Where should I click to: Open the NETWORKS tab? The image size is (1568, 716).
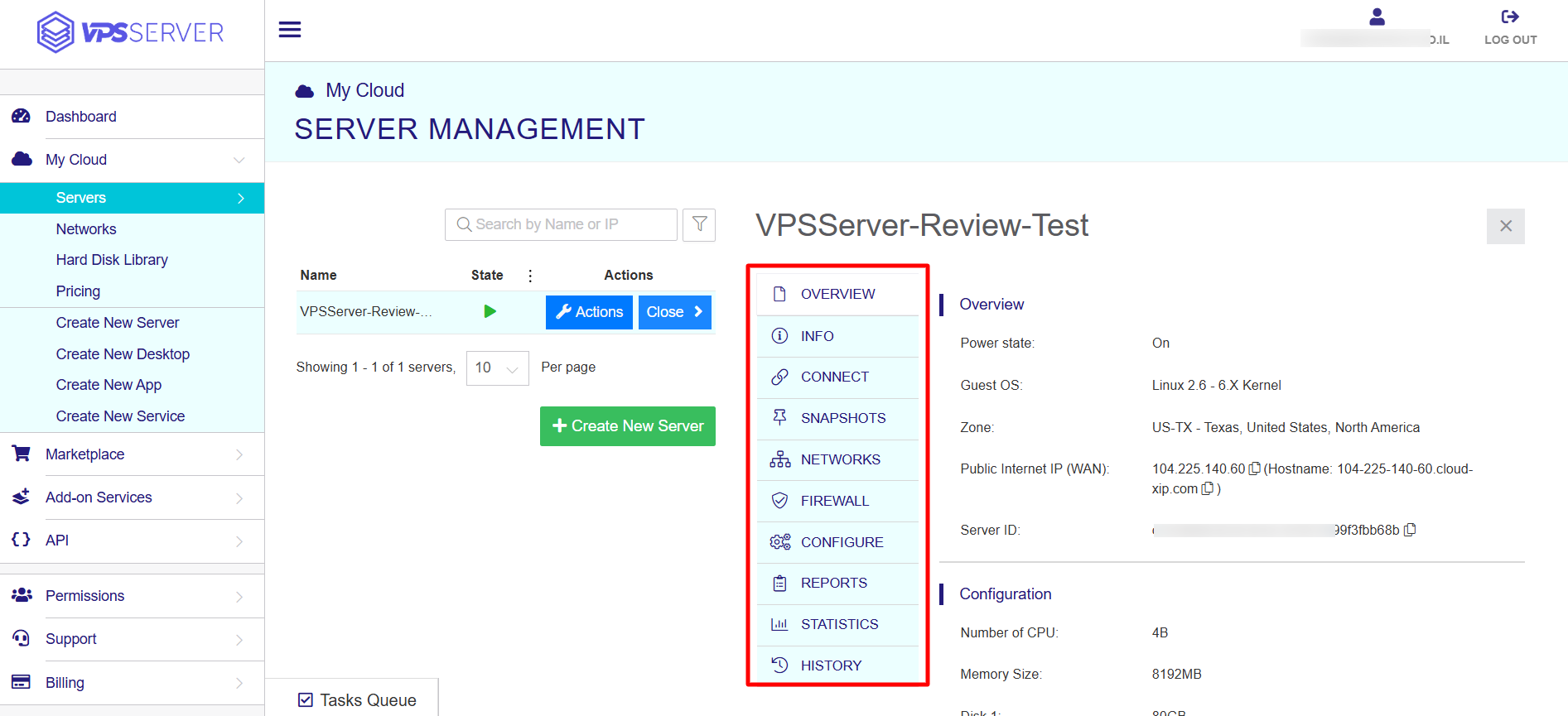coord(837,459)
